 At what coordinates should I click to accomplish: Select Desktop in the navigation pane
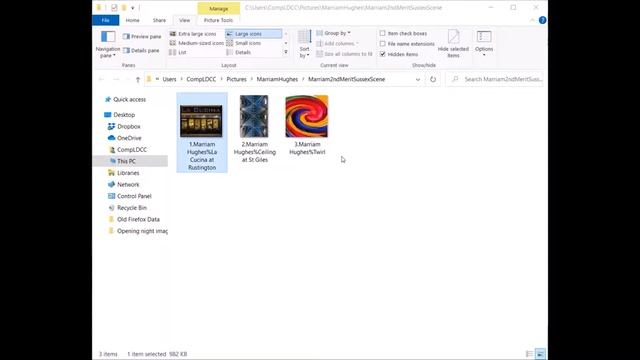coord(119,115)
